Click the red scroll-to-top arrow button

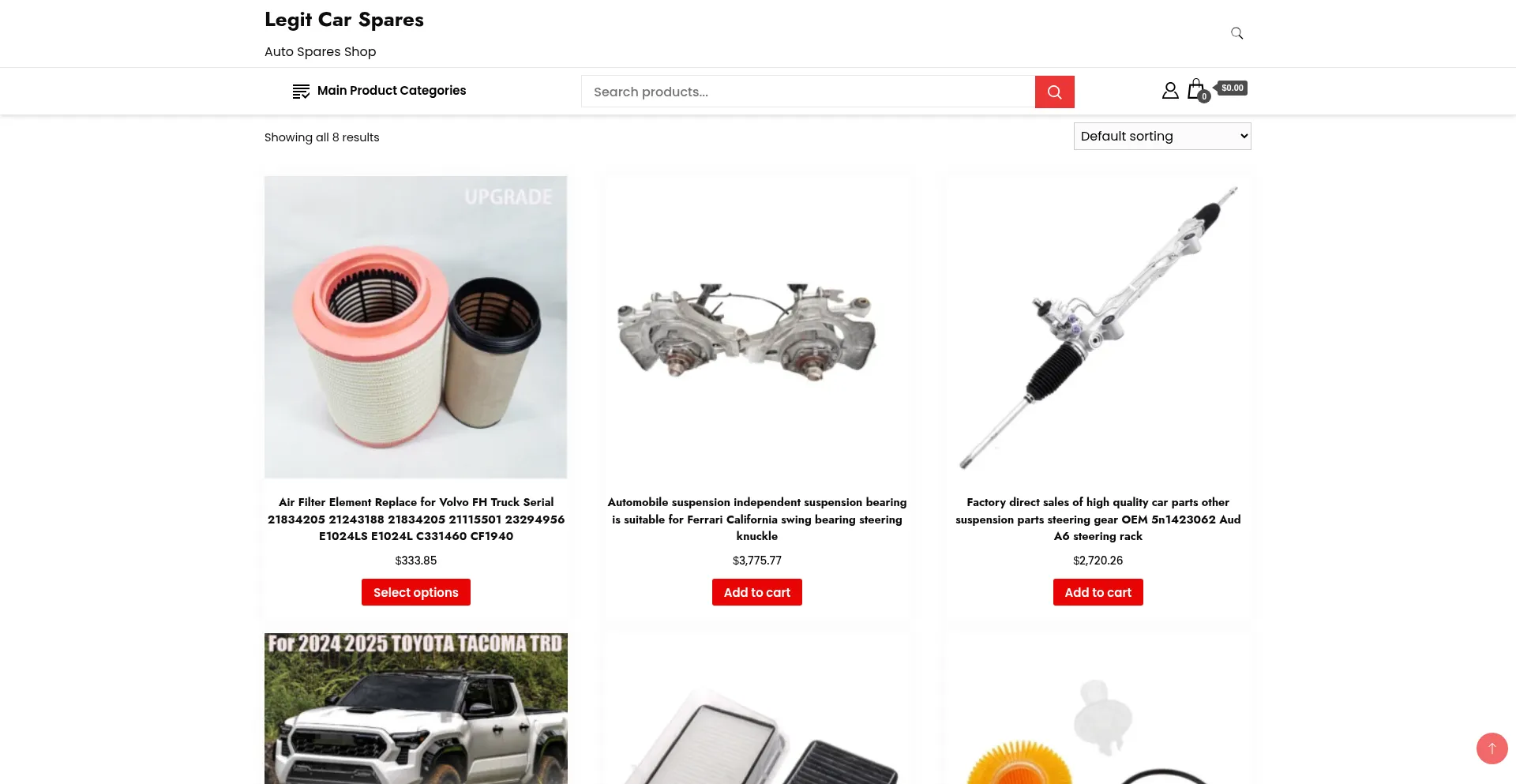[x=1492, y=748]
